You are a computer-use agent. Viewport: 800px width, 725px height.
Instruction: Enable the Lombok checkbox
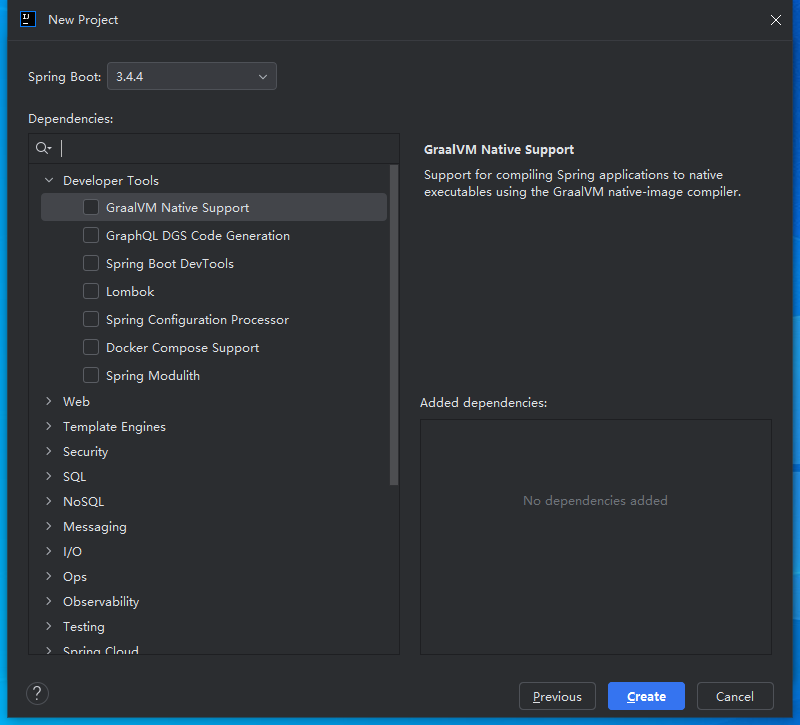coord(91,291)
